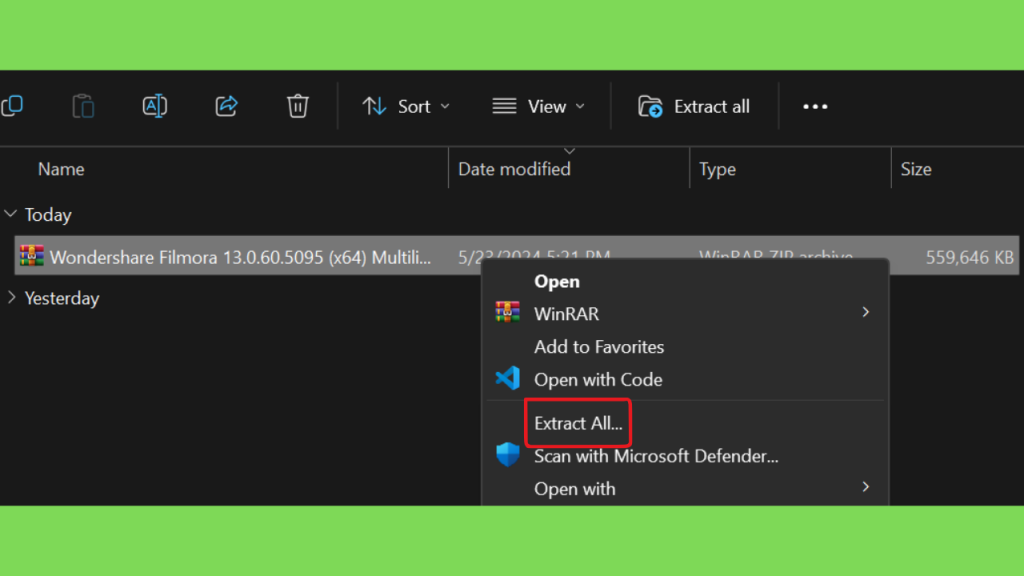Screen dimensions: 1024x576
Task: Click the 559,646 KB size value
Action: (969, 257)
